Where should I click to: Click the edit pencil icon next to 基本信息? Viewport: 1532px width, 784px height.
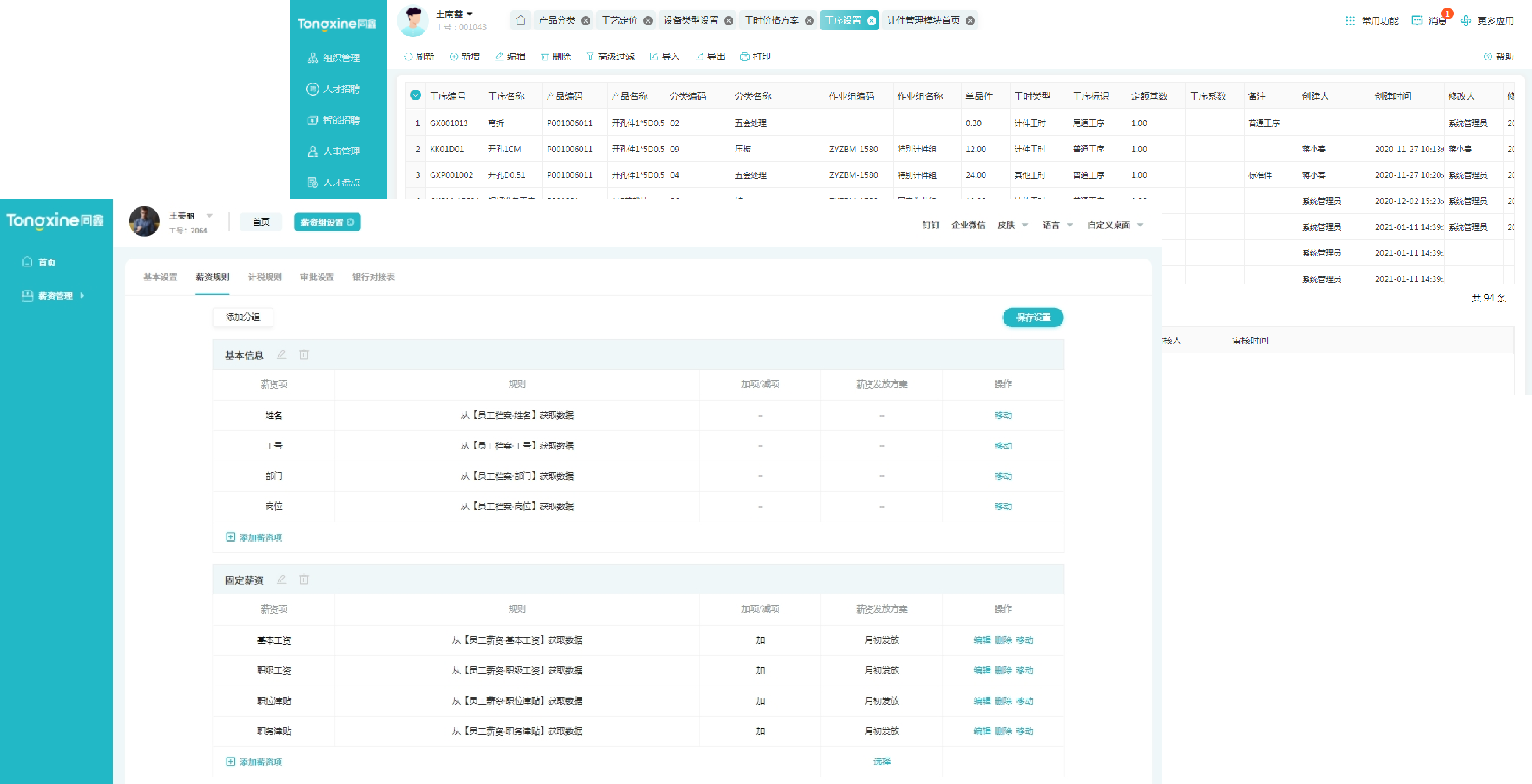click(281, 355)
